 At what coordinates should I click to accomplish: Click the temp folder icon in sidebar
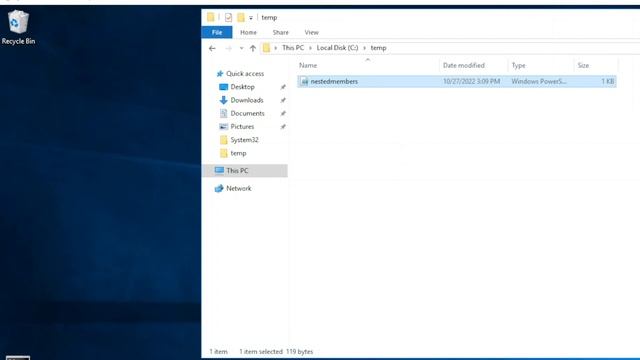[x=223, y=153]
